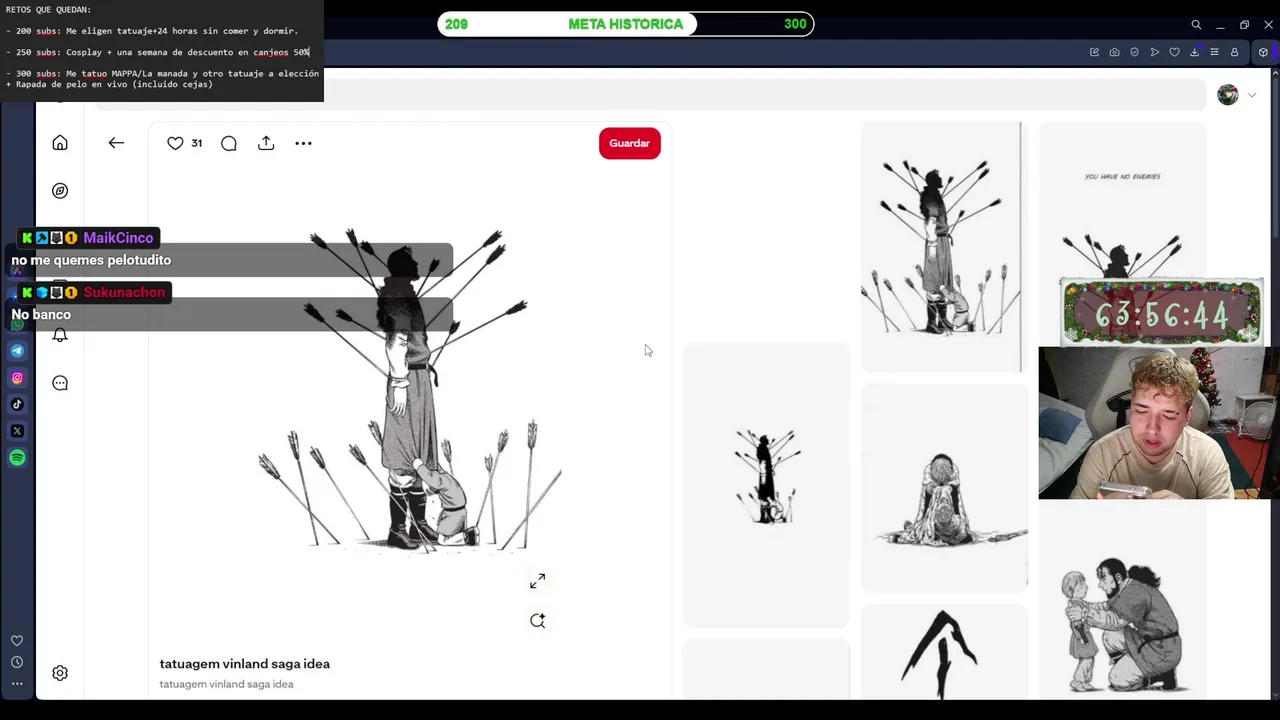Save the pin with Guardar button
The height and width of the screenshot is (720, 1280).
629,143
